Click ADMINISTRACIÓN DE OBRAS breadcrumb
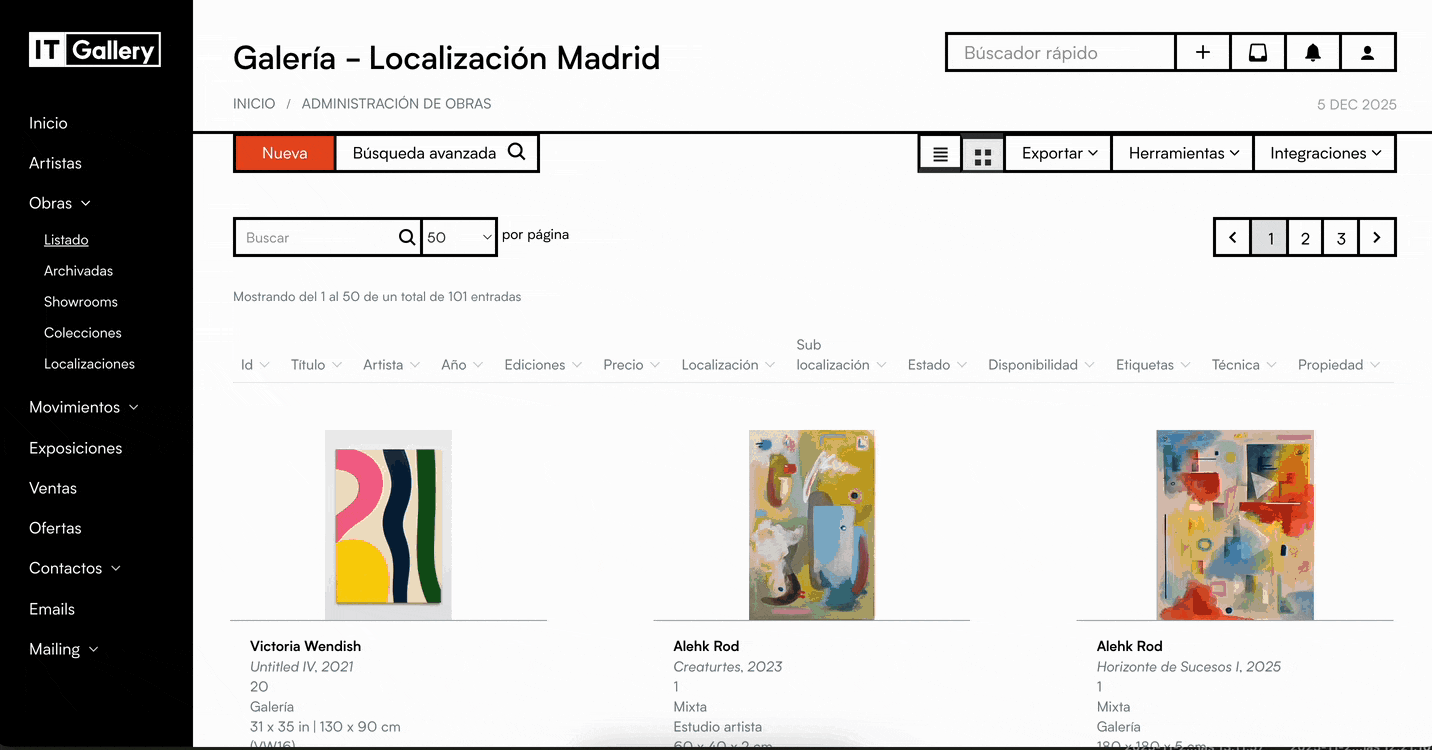Viewport: 1433px width, 750px height. (x=397, y=104)
